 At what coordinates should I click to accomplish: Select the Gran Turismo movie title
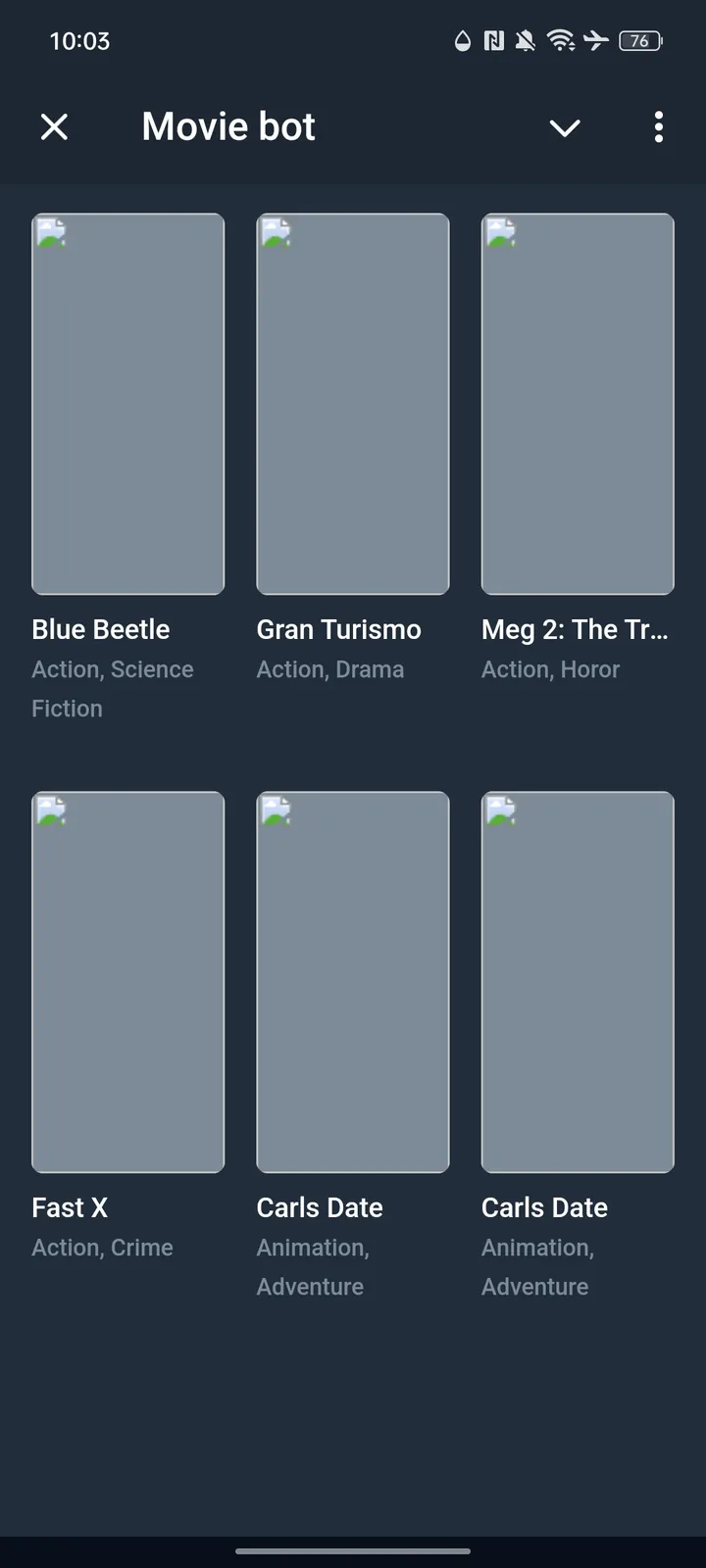(339, 629)
